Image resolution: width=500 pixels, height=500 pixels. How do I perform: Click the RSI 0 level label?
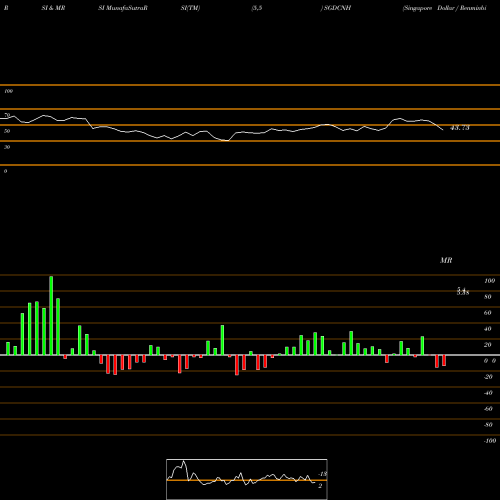5,171
